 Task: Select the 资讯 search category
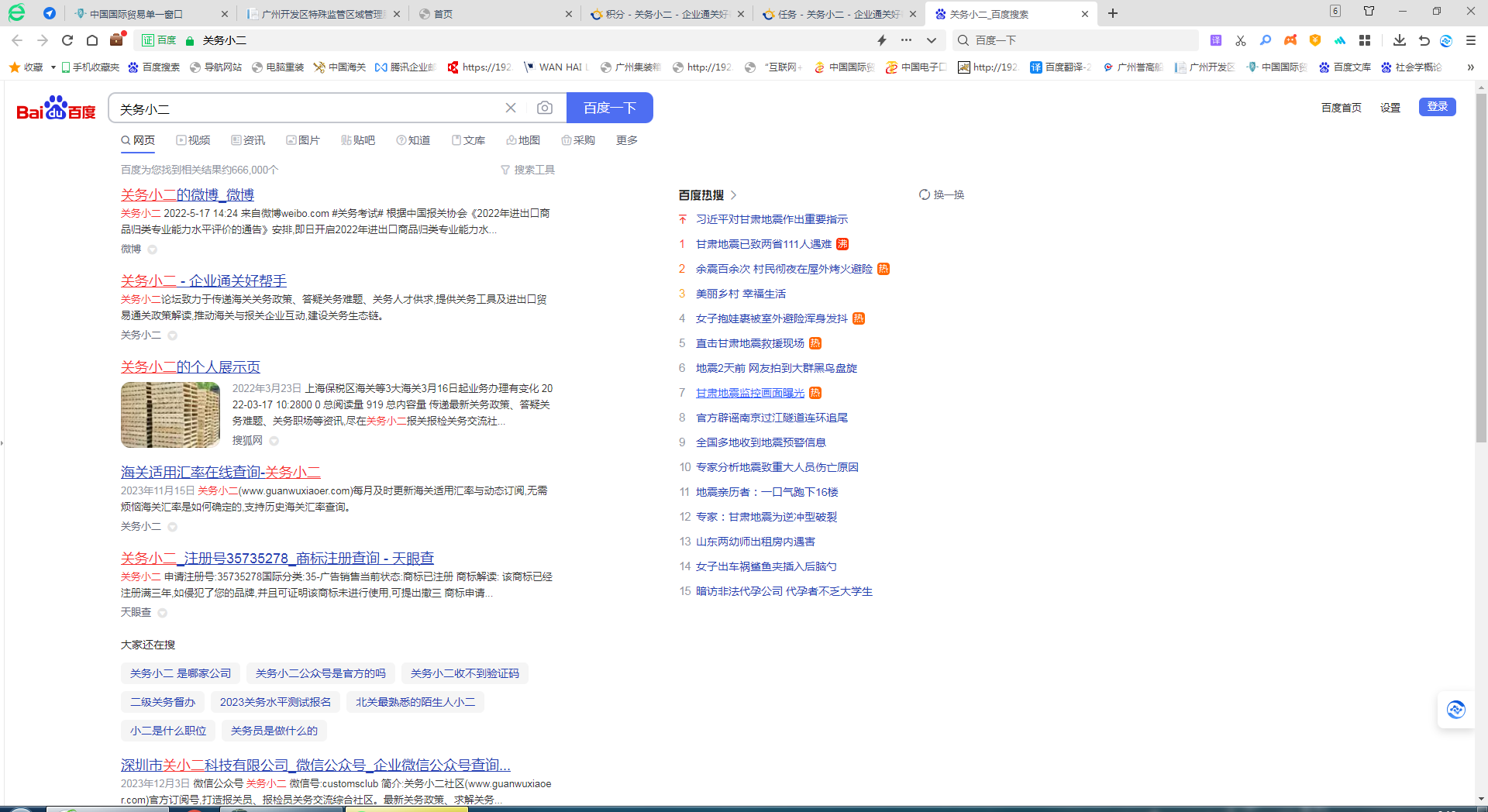point(248,140)
